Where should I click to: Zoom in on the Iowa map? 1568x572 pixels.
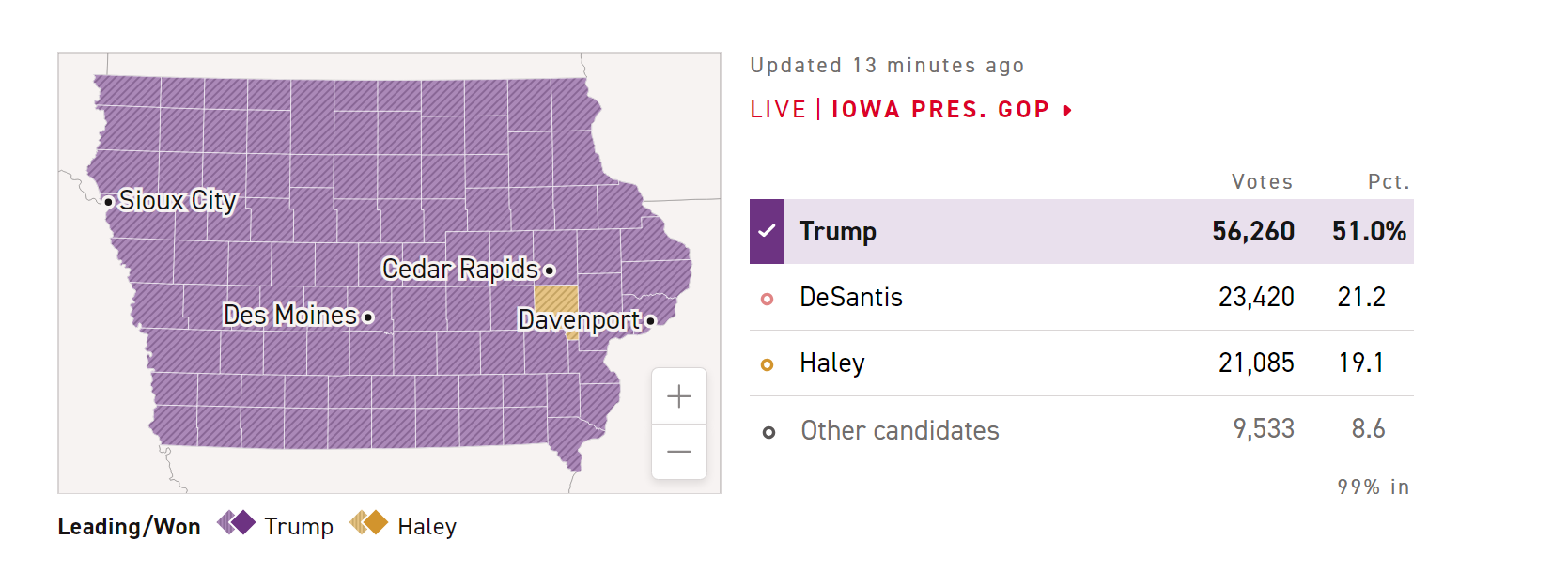pos(678,396)
